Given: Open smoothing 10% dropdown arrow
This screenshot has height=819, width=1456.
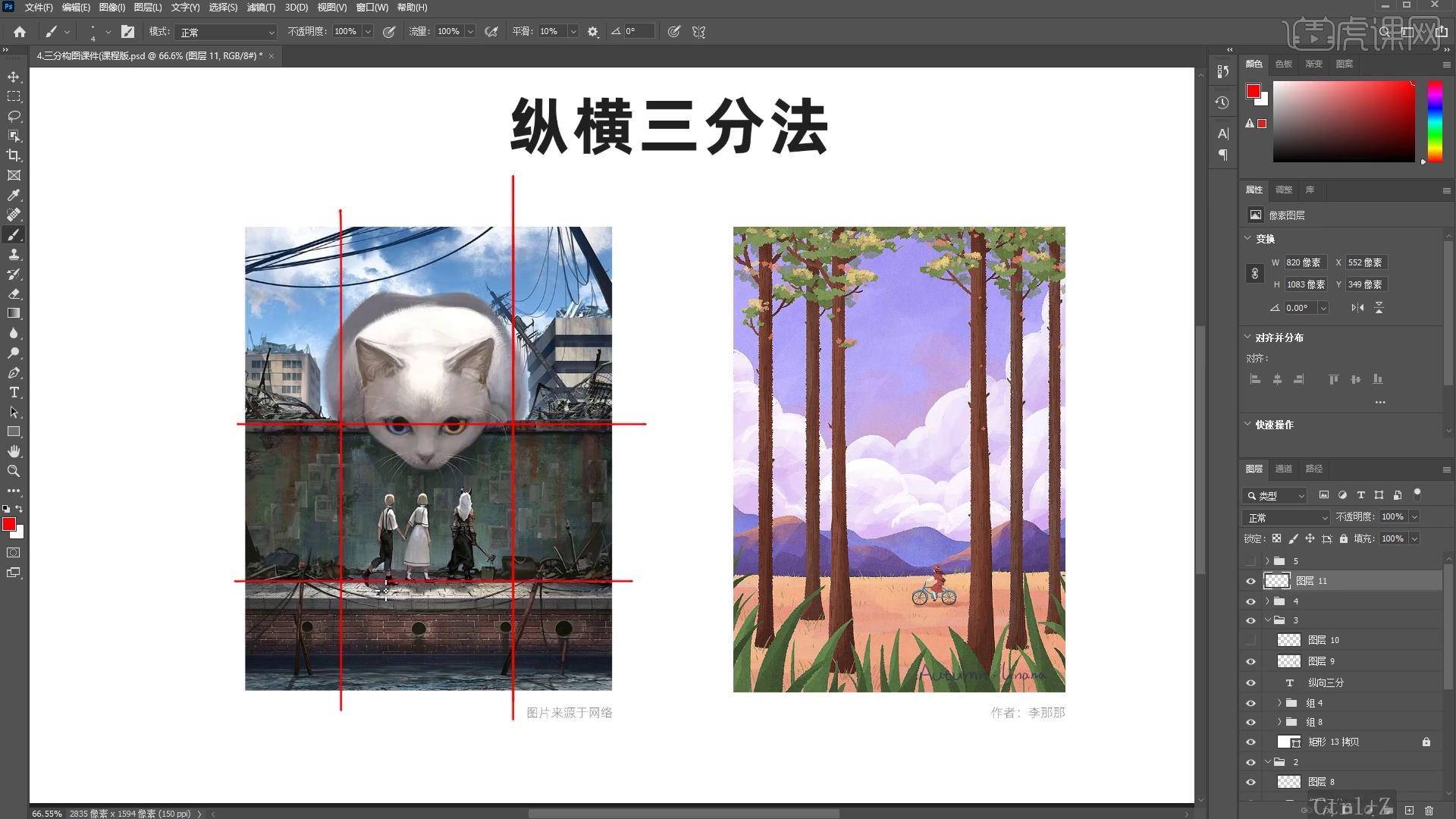Looking at the screenshot, I should tap(573, 32).
